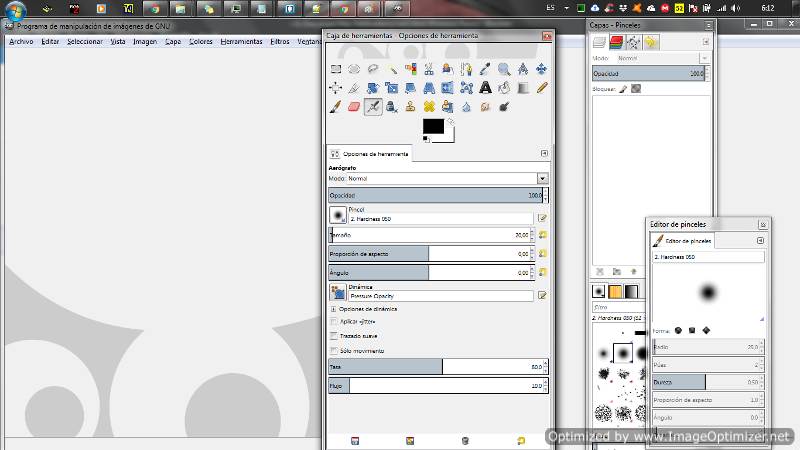
Task: Switch to the Channels tab in Capas dock
Action: 616,42
